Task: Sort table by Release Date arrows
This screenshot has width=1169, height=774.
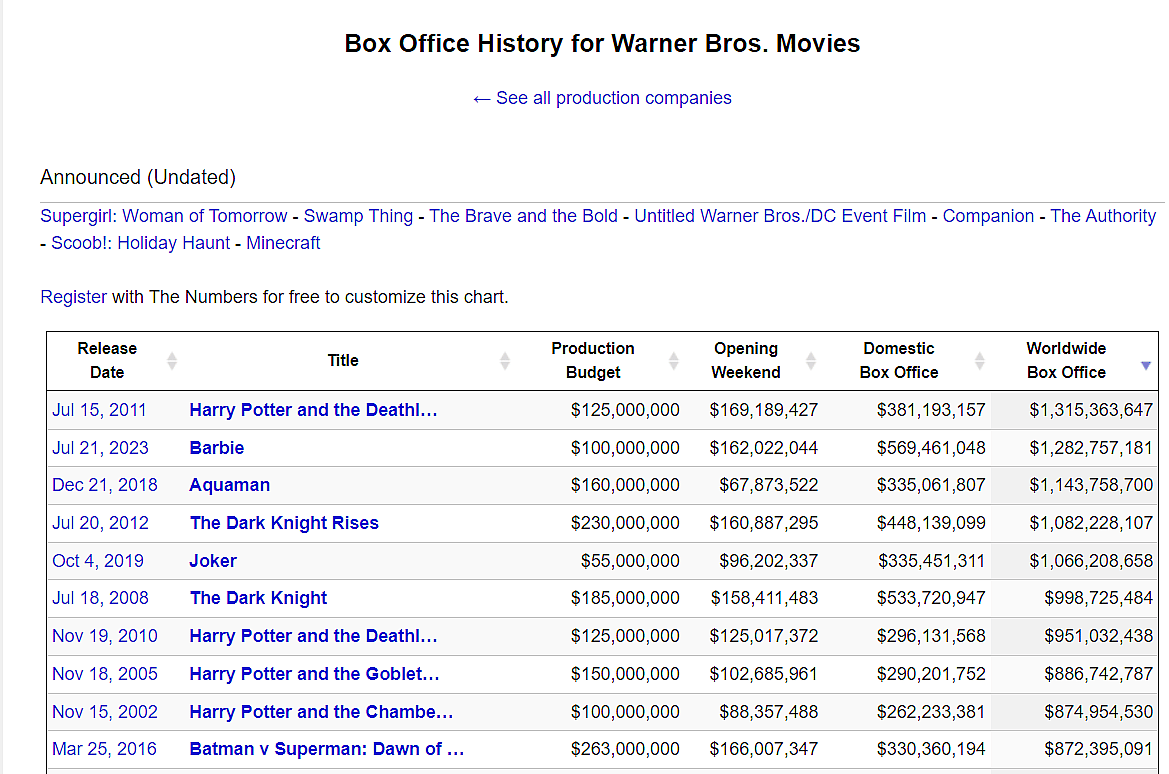Action: tap(172, 361)
